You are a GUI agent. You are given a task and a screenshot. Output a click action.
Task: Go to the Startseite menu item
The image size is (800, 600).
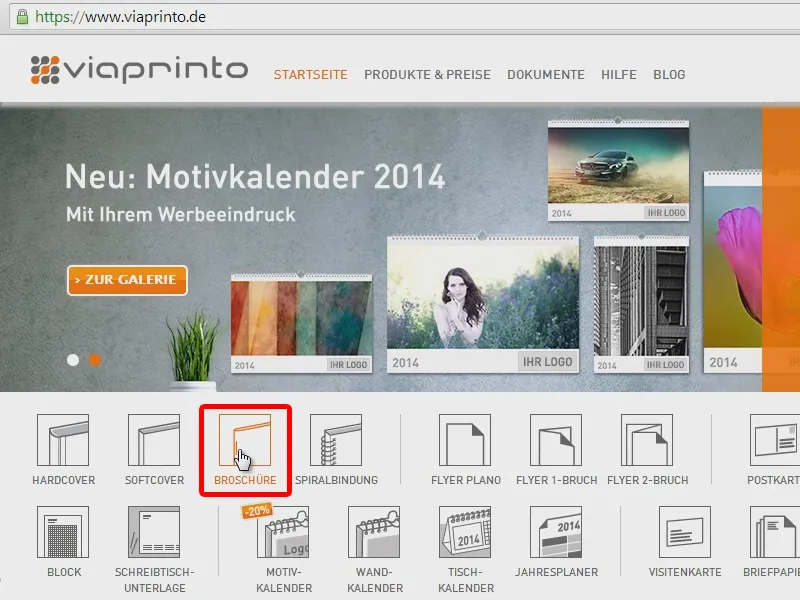tap(310, 74)
